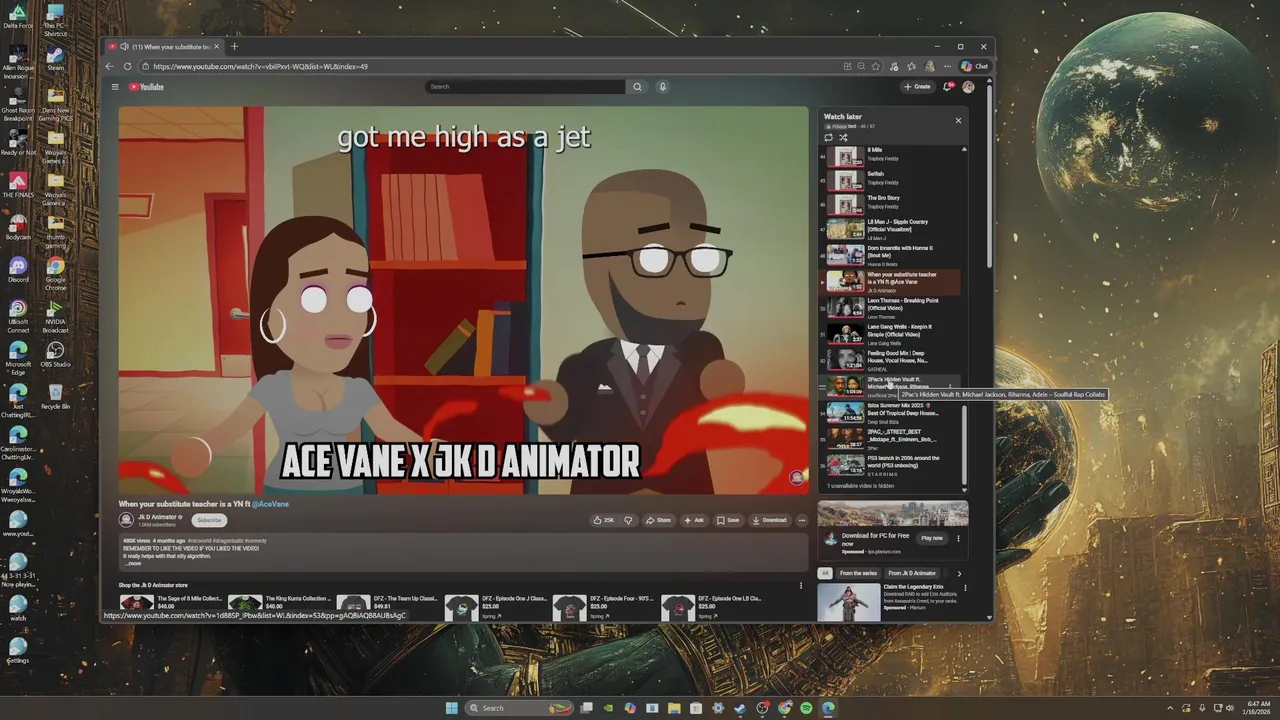Viewport: 1280px width, 720px height.
Task: Open OBS Studio desktop shortcut
Action: click(56, 353)
